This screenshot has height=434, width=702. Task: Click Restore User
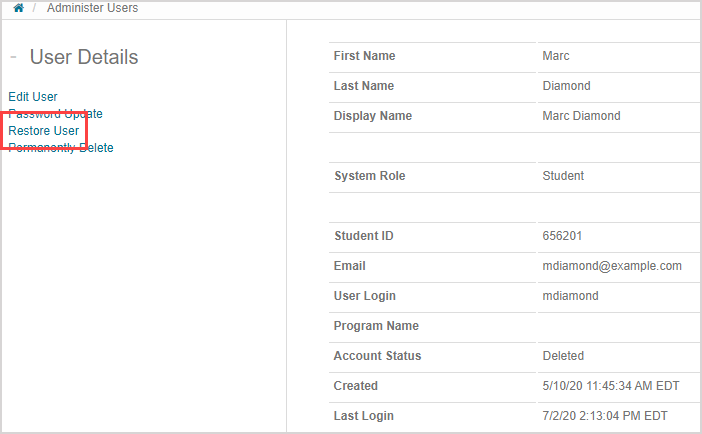44,131
